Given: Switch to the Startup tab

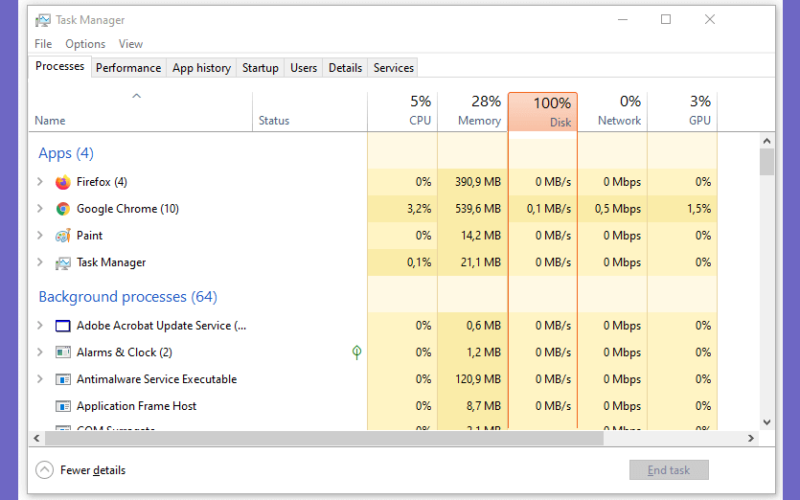Looking at the screenshot, I should [x=260, y=68].
